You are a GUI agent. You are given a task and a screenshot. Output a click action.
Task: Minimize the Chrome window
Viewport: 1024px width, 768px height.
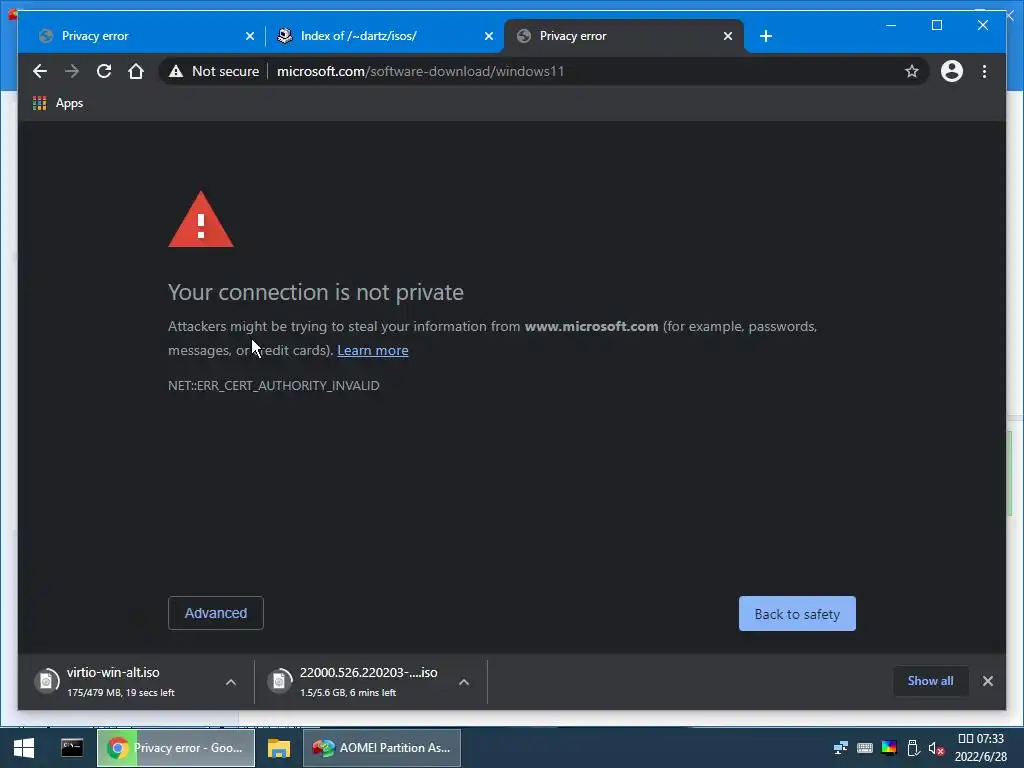coord(891,25)
